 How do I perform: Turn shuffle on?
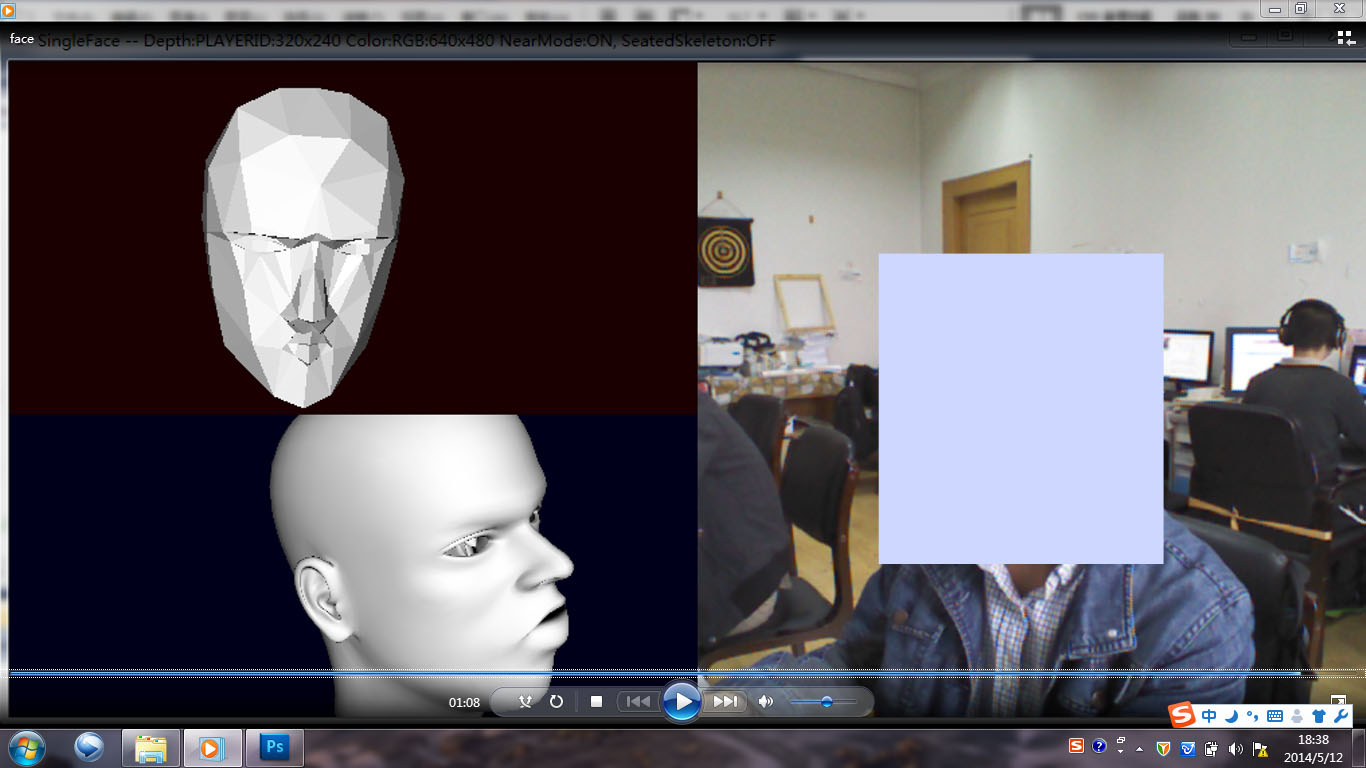coord(525,702)
